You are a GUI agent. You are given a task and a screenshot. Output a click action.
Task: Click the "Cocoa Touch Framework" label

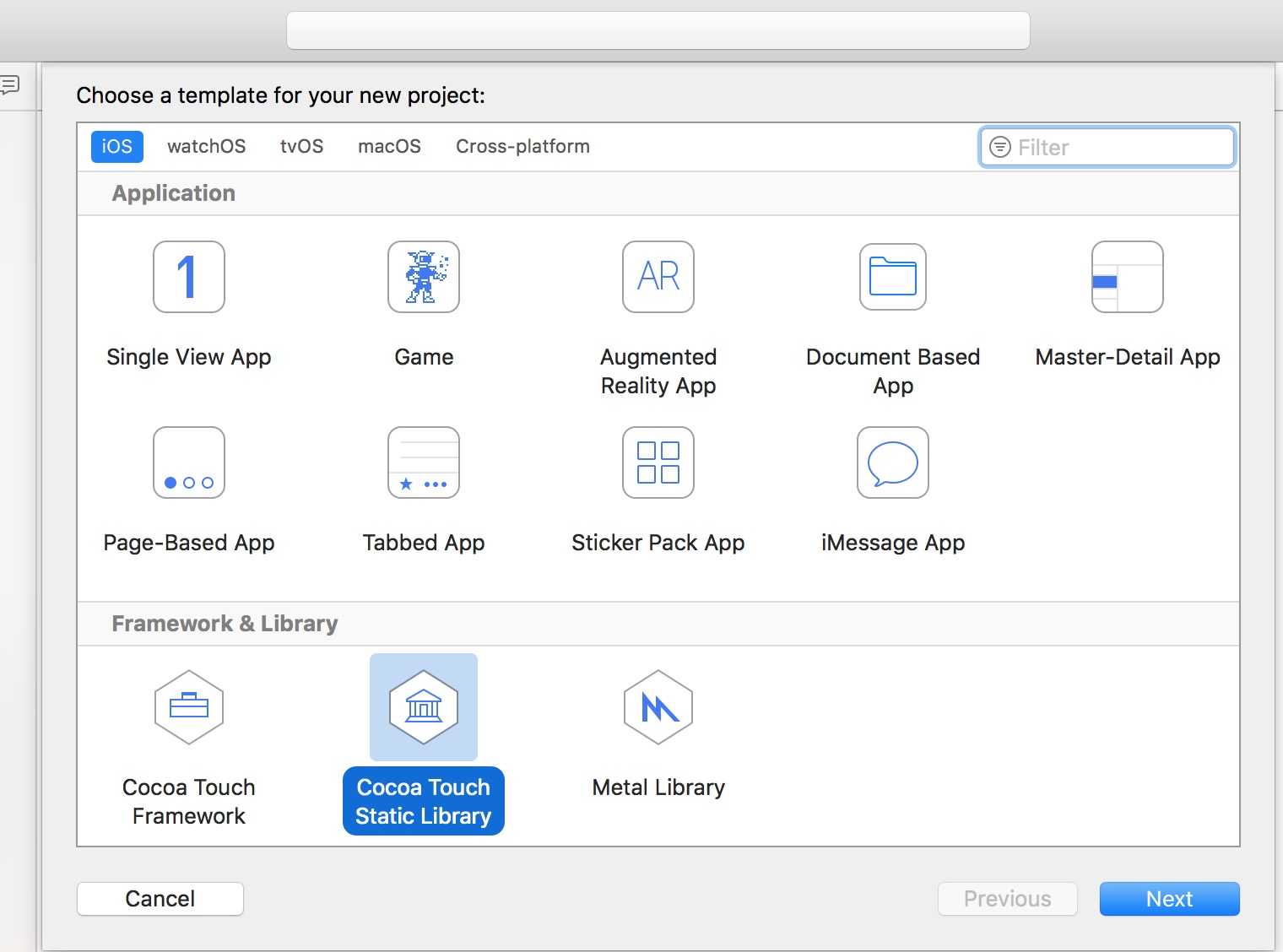click(189, 802)
